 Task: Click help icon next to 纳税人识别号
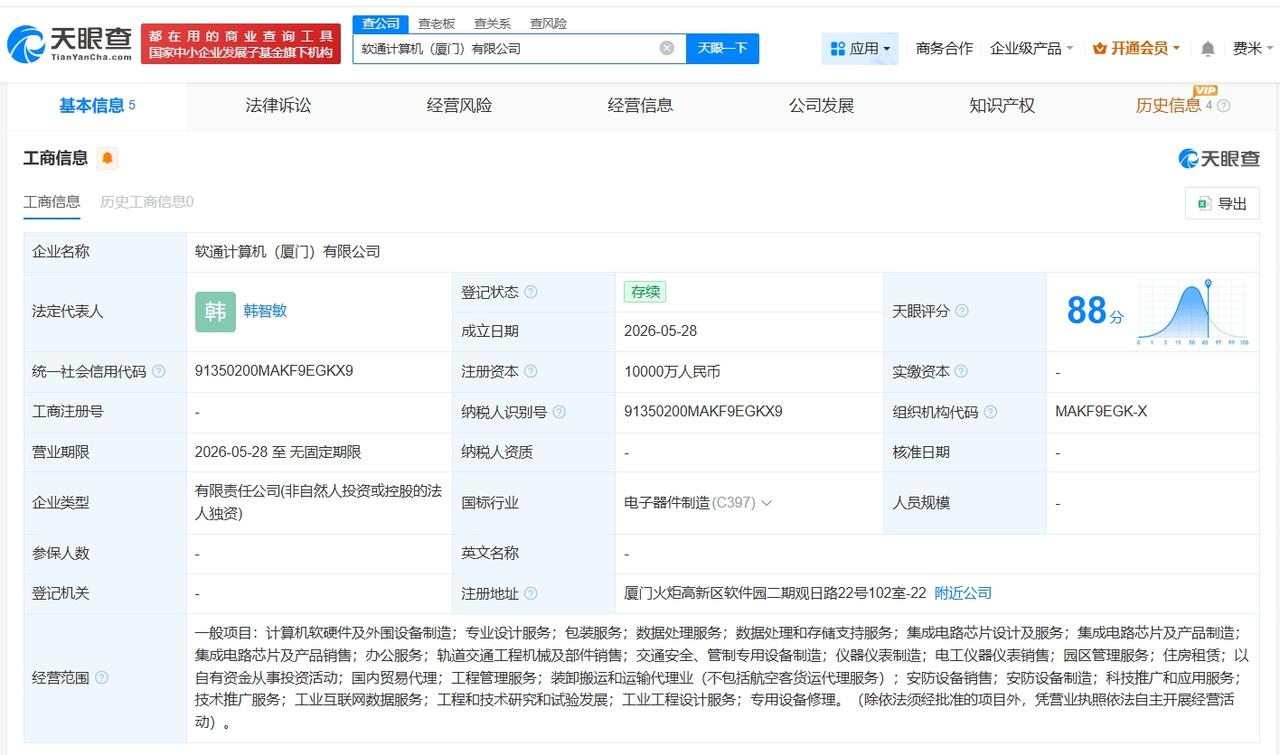(558, 412)
